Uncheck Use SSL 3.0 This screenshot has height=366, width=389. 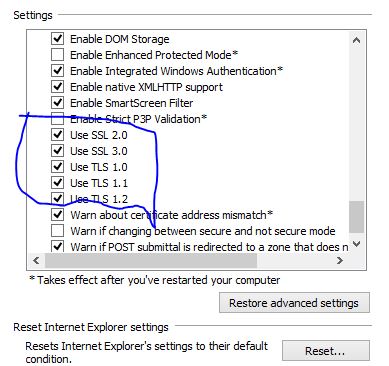tap(58, 151)
